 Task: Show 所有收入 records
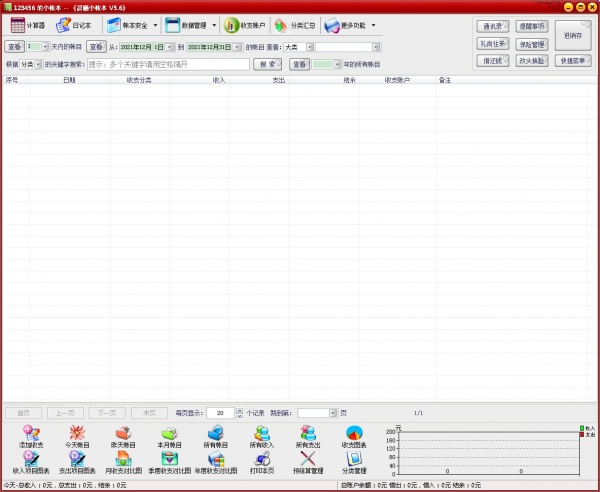coord(262,435)
